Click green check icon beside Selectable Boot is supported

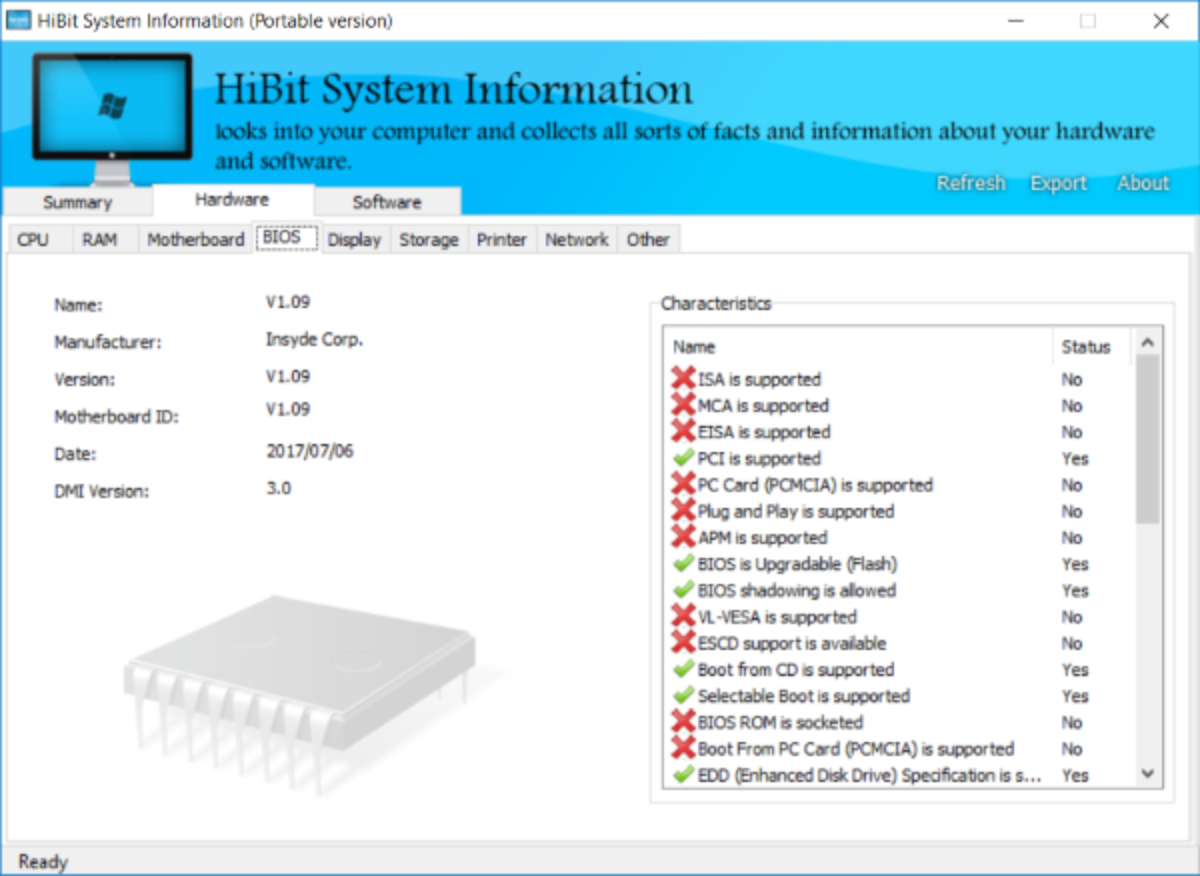683,696
